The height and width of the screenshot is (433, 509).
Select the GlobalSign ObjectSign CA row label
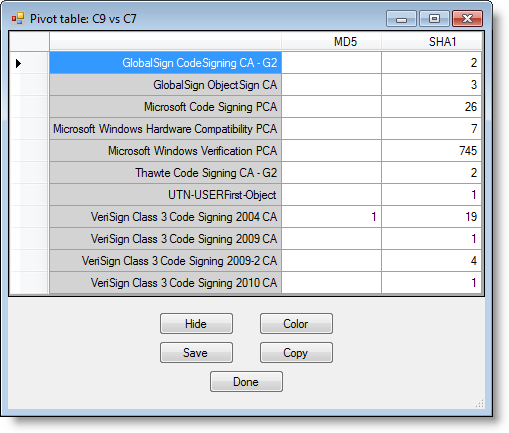tap(166, 85)
